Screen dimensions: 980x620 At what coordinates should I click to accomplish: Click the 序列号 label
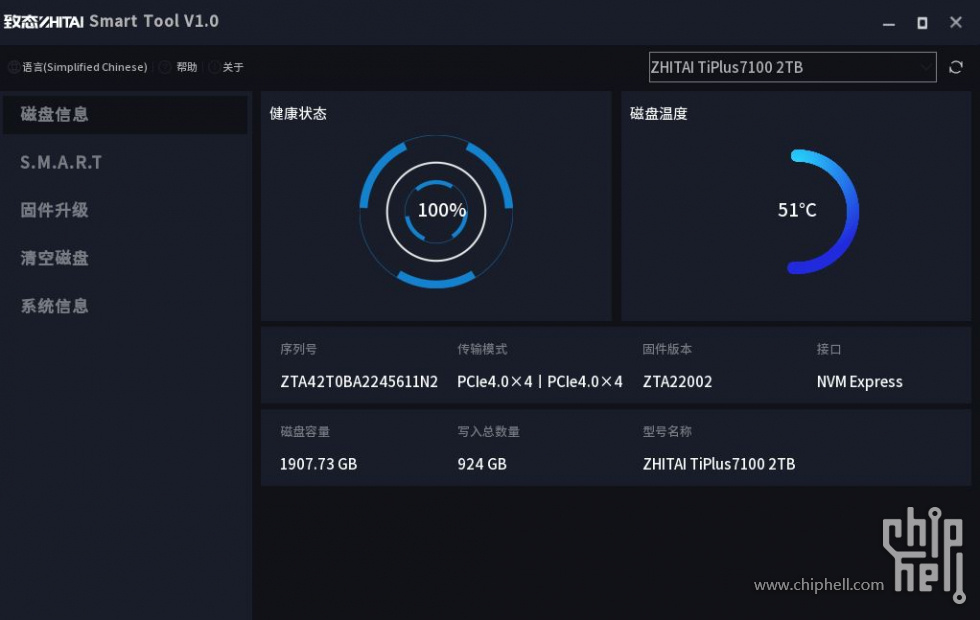click(x=298, y=349)
